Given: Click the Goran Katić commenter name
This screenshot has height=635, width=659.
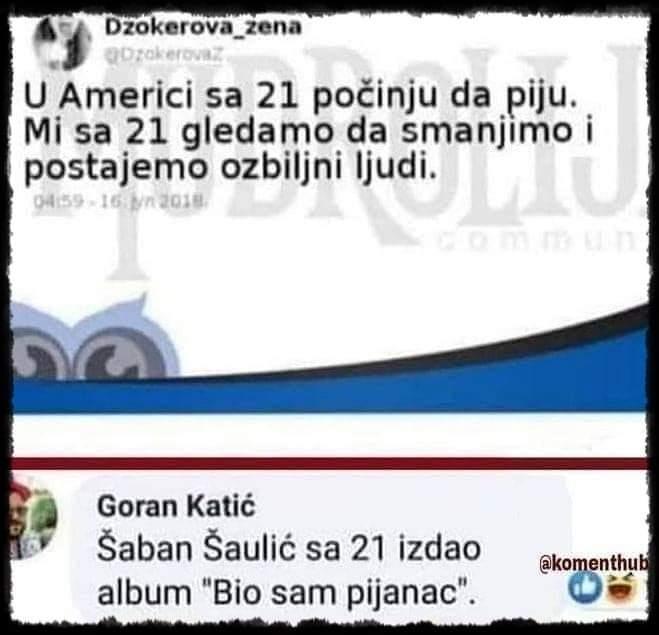Looking at the screenshot, I should [176, 506].
